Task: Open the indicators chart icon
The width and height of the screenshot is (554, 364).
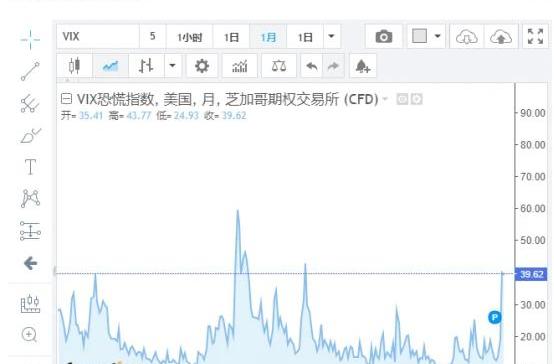Action: tap(240, 66)
